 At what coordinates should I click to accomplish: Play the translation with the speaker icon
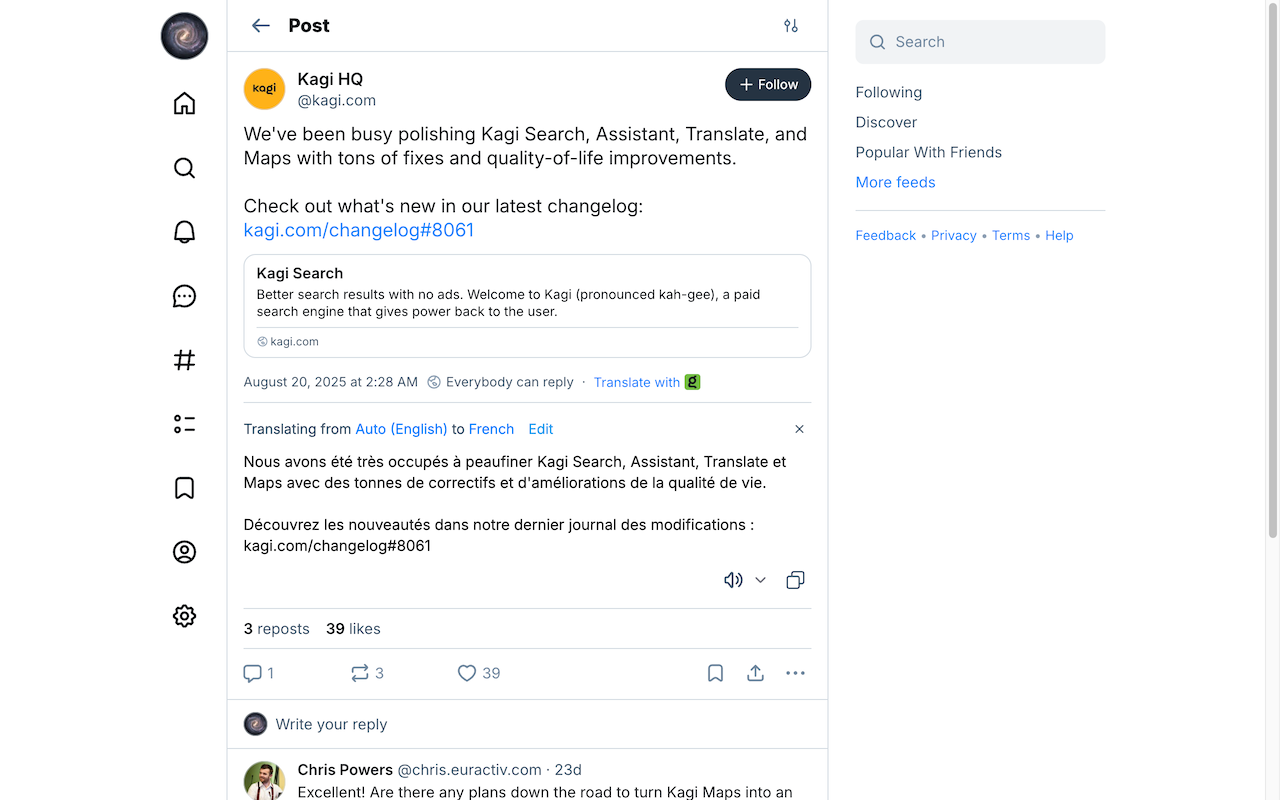tap(733, 580)
